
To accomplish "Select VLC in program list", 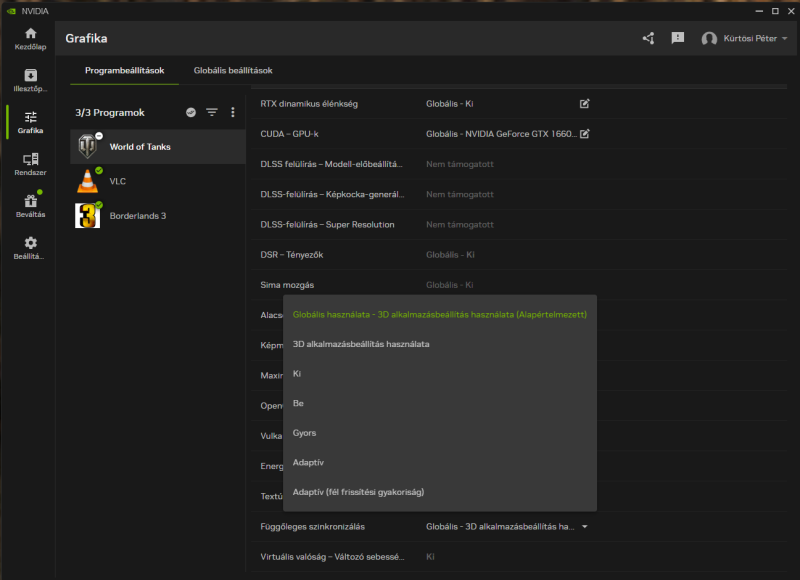I will 158,181.
